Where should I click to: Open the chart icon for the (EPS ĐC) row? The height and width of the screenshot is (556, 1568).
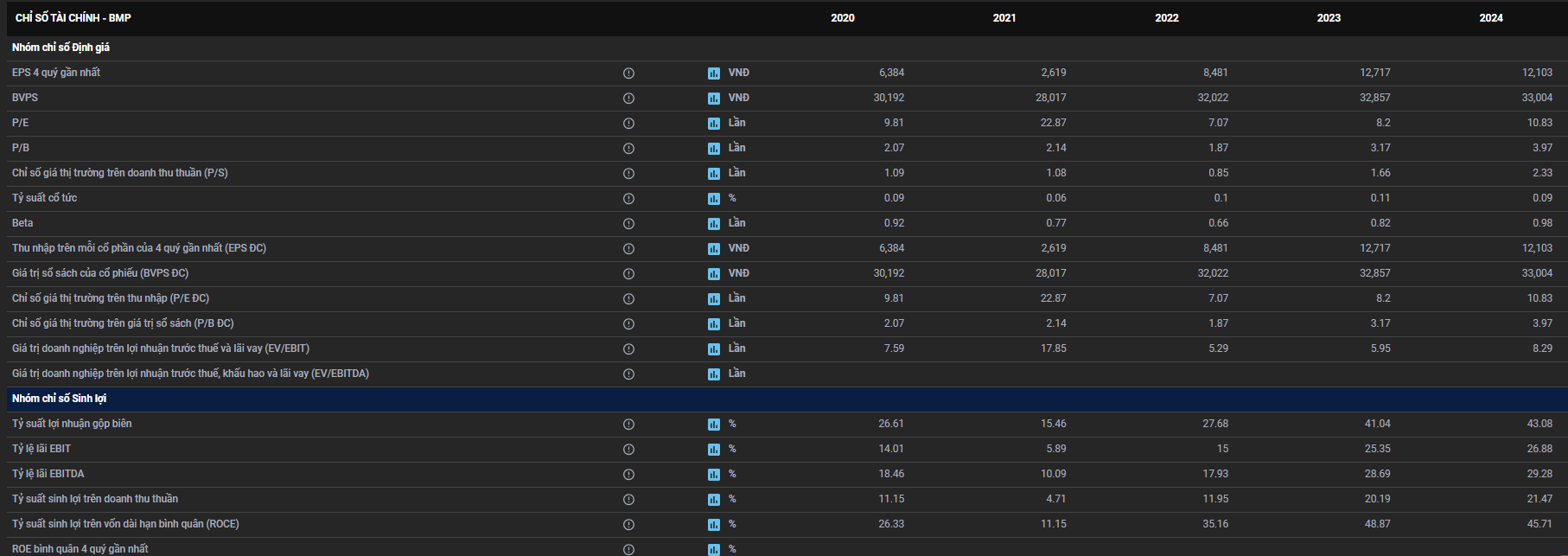coord(714,249)
